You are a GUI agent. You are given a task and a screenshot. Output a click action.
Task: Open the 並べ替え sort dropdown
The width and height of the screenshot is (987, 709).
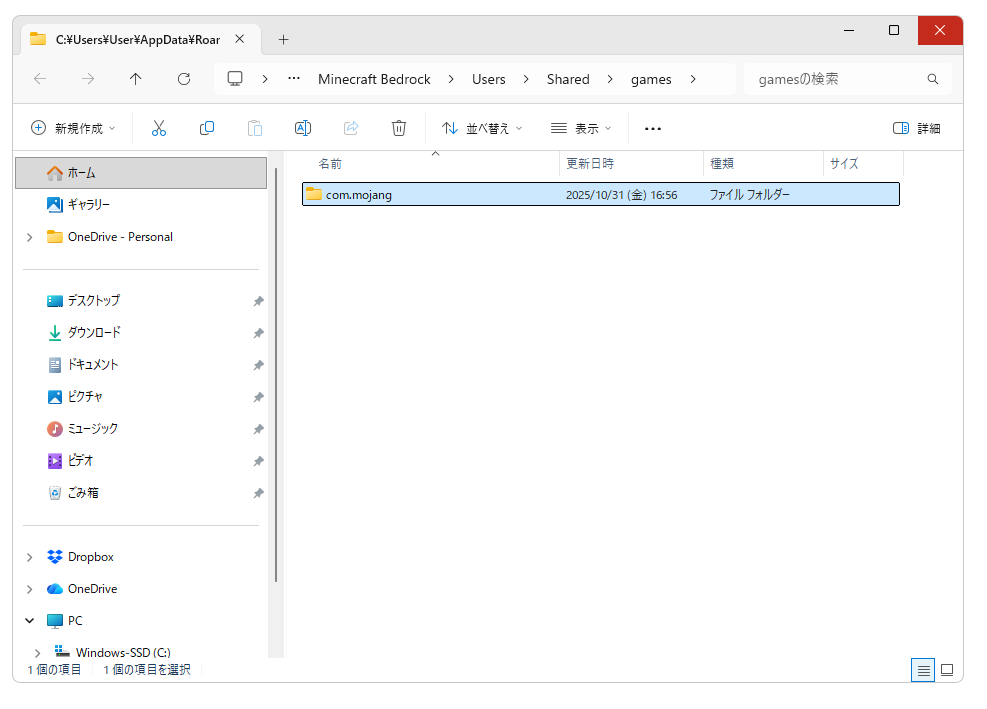point(482,128)
